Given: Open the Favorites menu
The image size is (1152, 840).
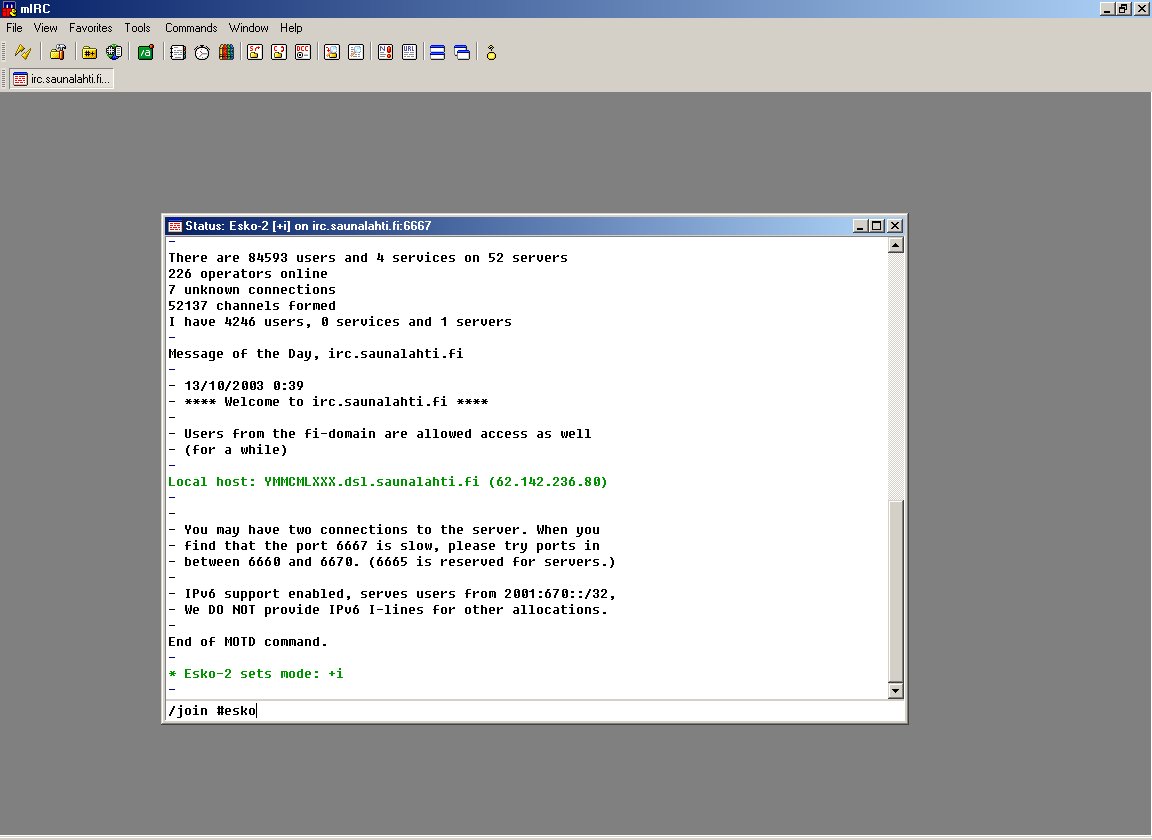Looking at the screenshot, I should pos(90,28).
